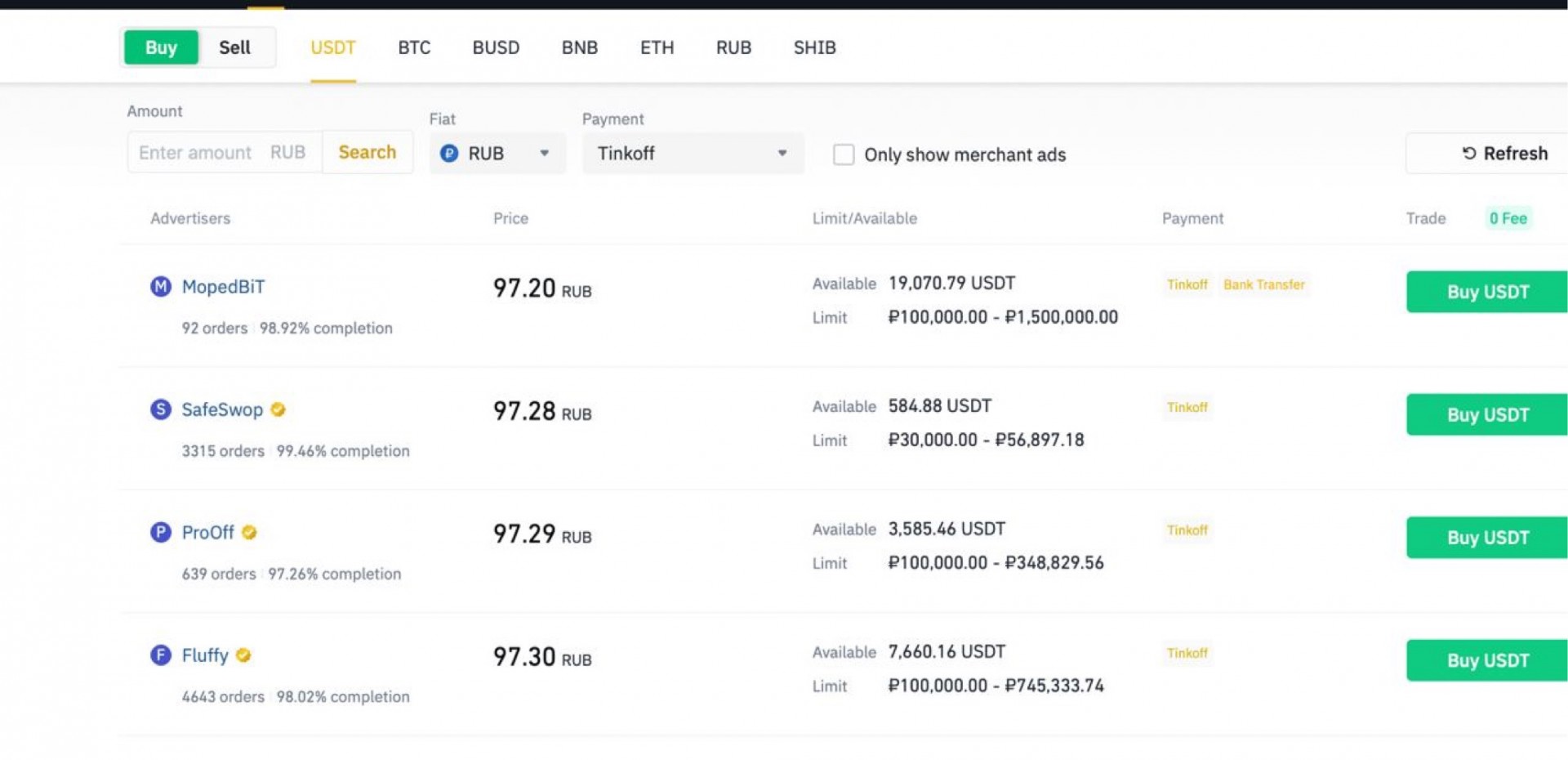Screen dimensions: 1568x760
Task: Enable Only show merchant ads checkbox
Action: 844,154
